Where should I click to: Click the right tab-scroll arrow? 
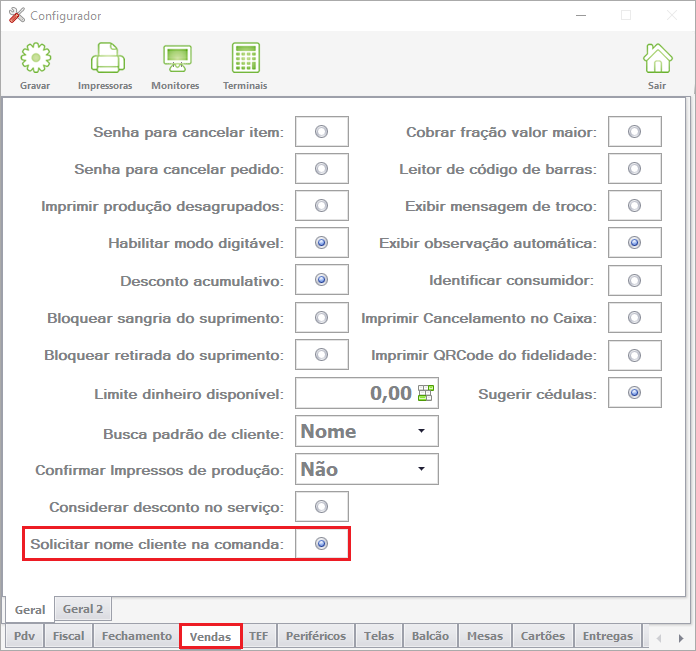point(681,638)
